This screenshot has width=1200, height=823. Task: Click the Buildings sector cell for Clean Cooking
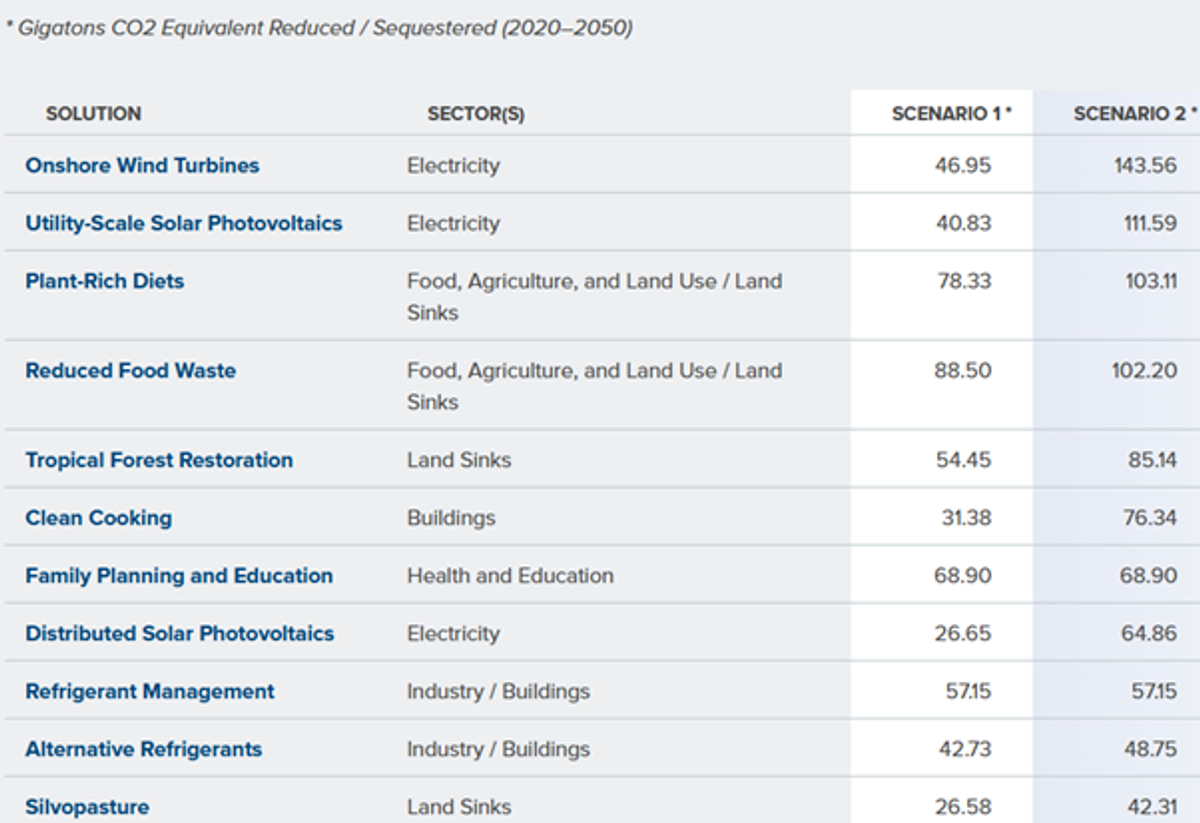[x=451, y=518]
